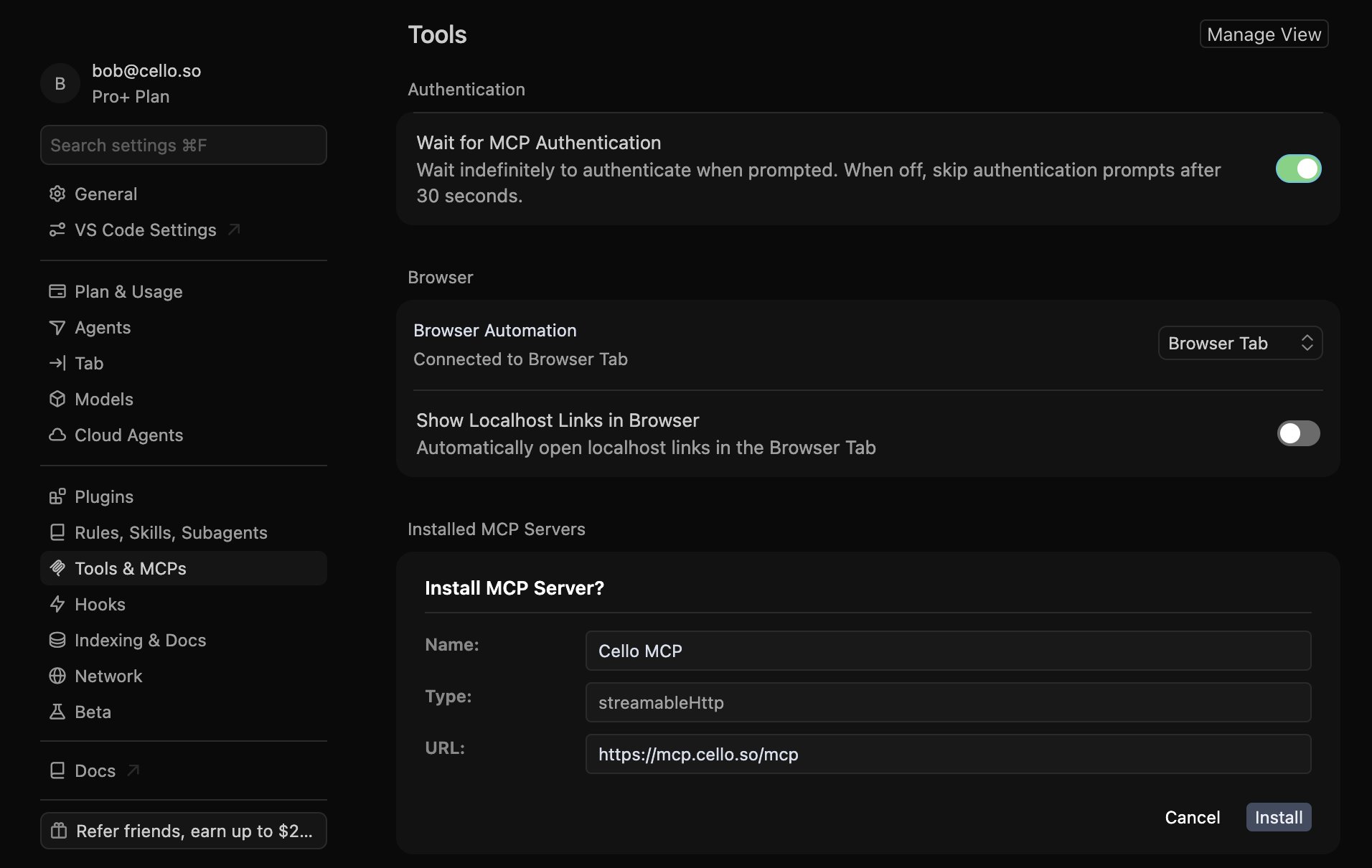Open VS Code Settings entry
Viewport: 1372px width, 868px height.
(184, 230)
